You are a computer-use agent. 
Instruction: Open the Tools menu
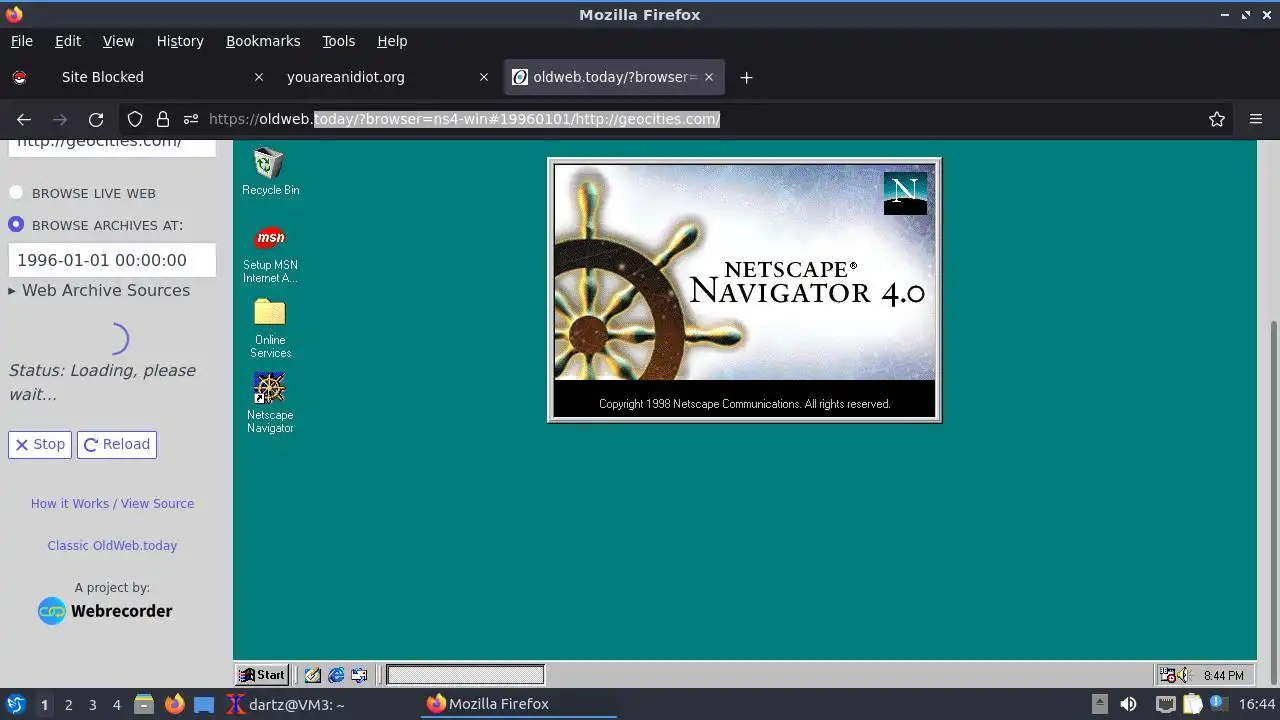[x=338, y=41]
